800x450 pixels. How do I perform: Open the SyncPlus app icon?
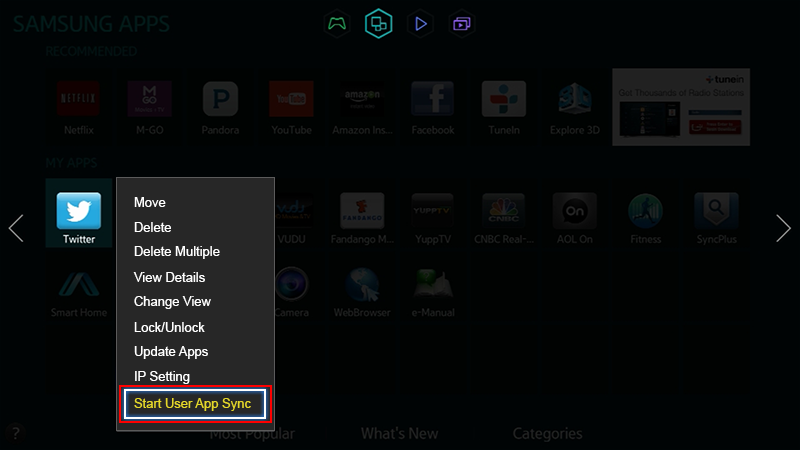pyautogui.click(x=716, y=211)
